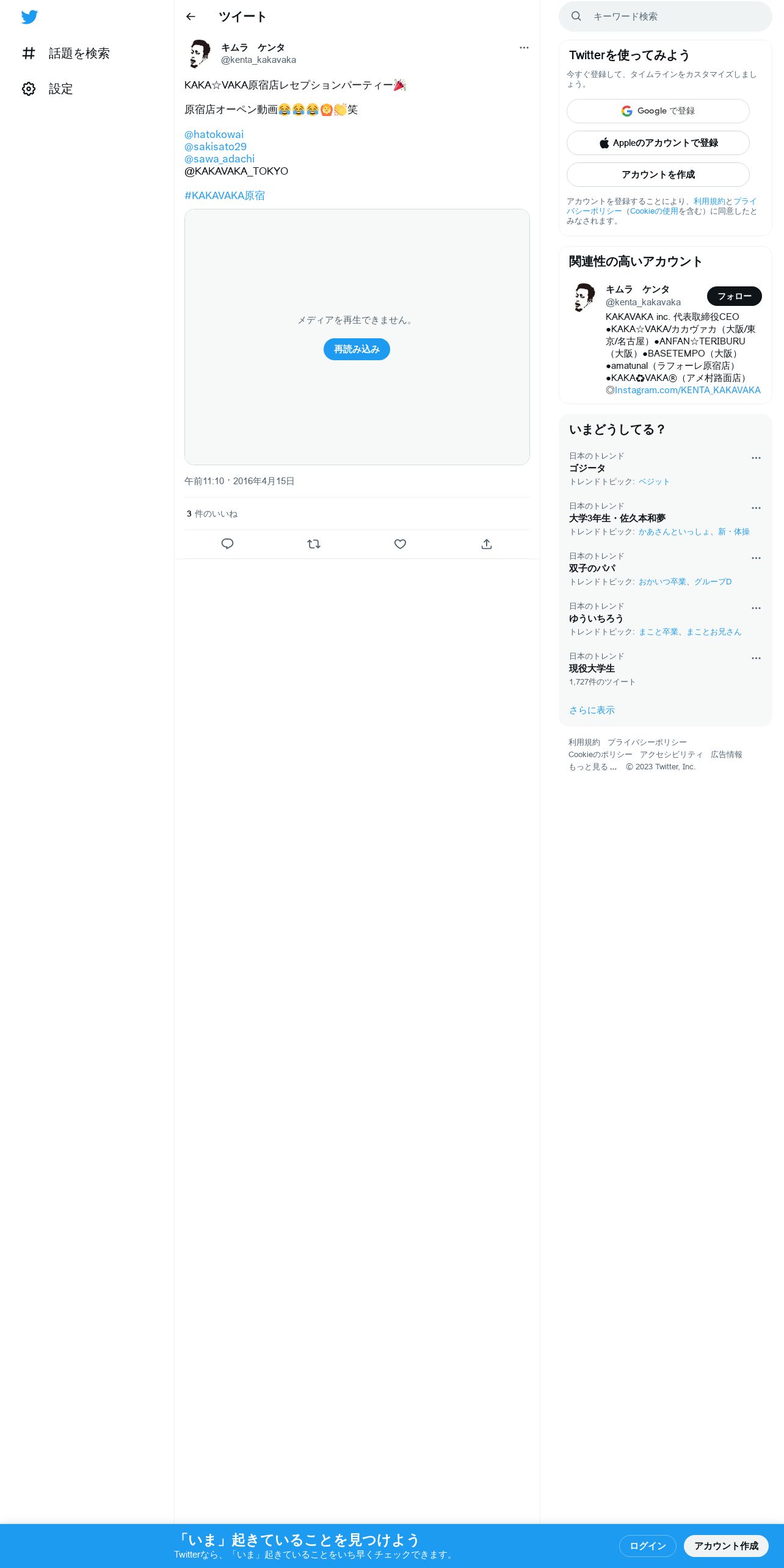This screenshot has width=784, height=1568.
Task: Click アカウントを作成 button in sidebar
Action: pyautogui.click(x=658, y=175)
